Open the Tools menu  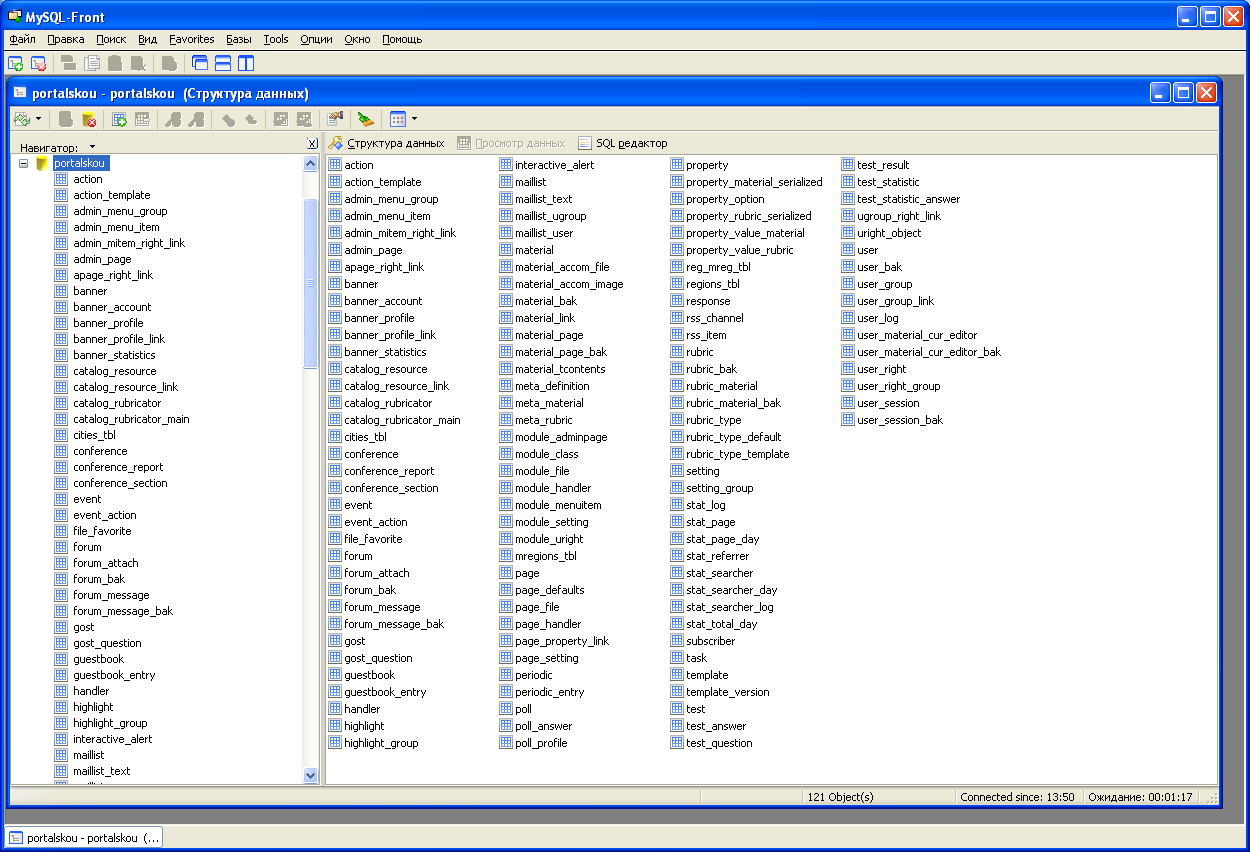276,39
